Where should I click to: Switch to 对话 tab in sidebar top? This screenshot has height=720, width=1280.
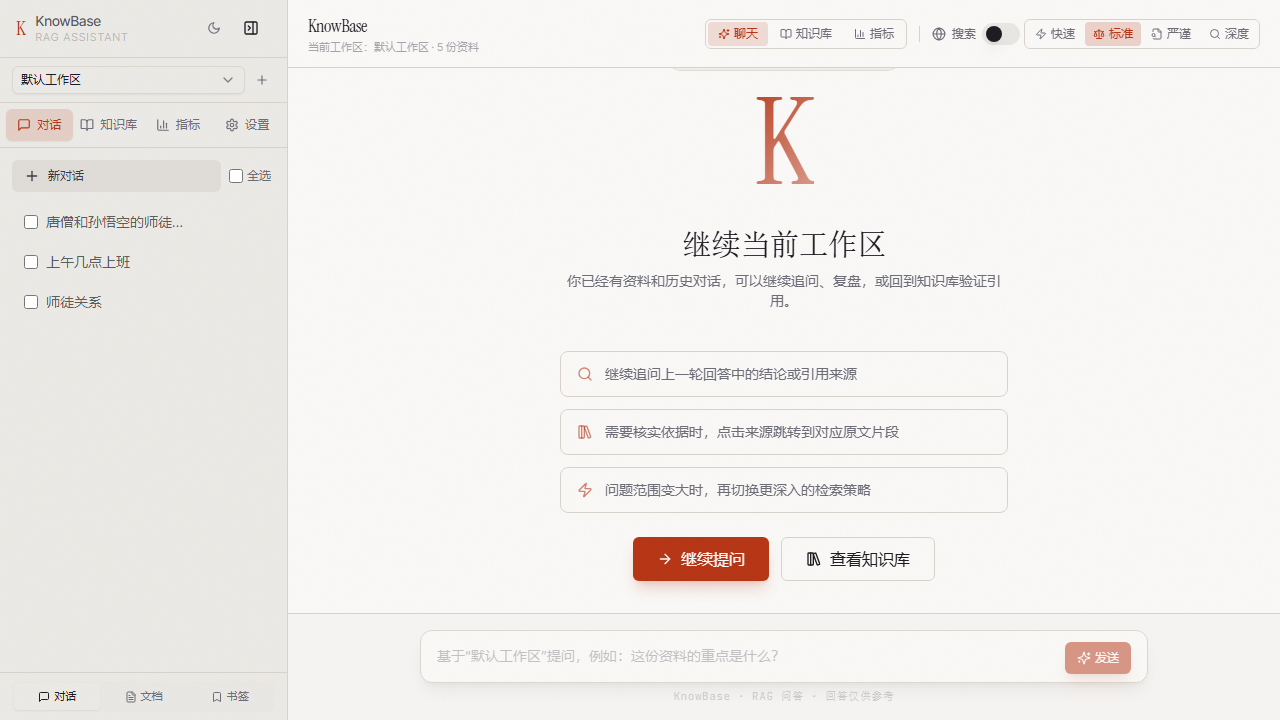click(40, 125)
